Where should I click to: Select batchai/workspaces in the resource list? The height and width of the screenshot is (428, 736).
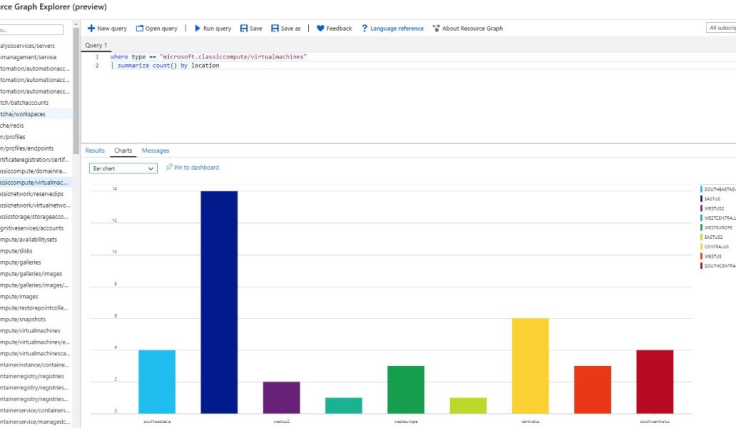point(36,114)
